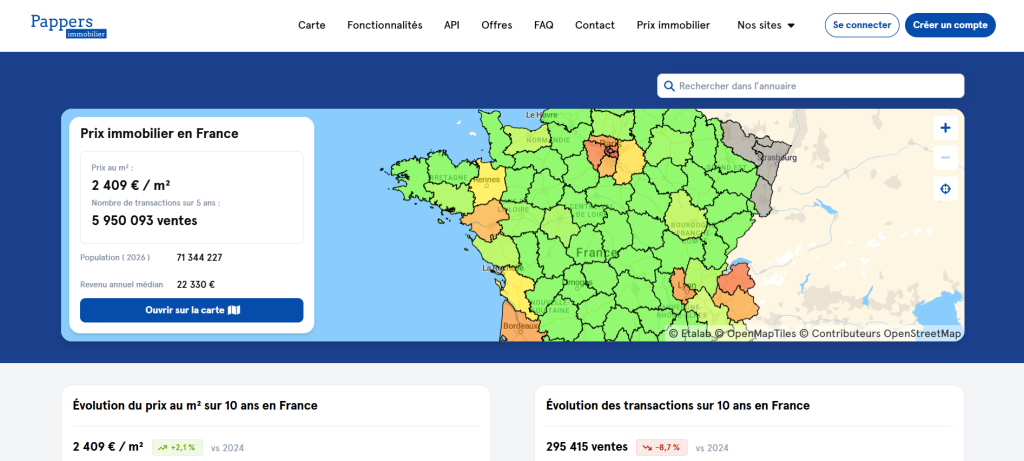Open the FAQ page
The image size is (1024, 461).
pos(543,25)
